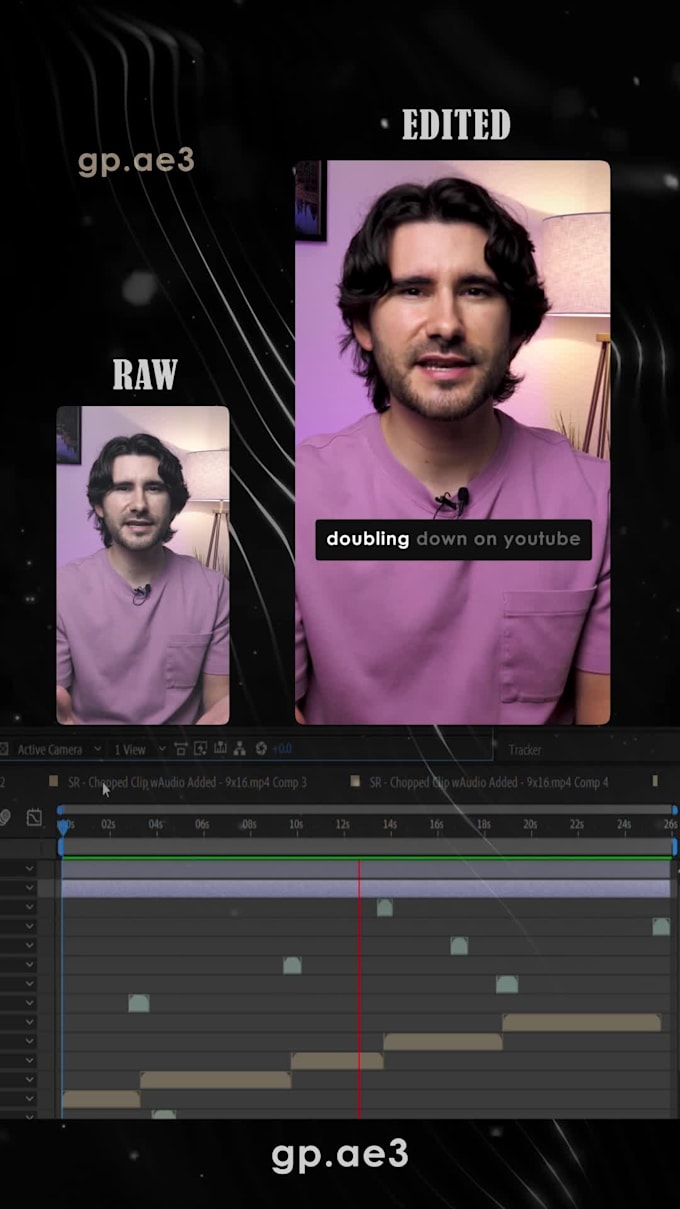Open chevron dropdown in the 19s–26s tan bar row
This screenshot has height=1209, width=680.
30,1022
